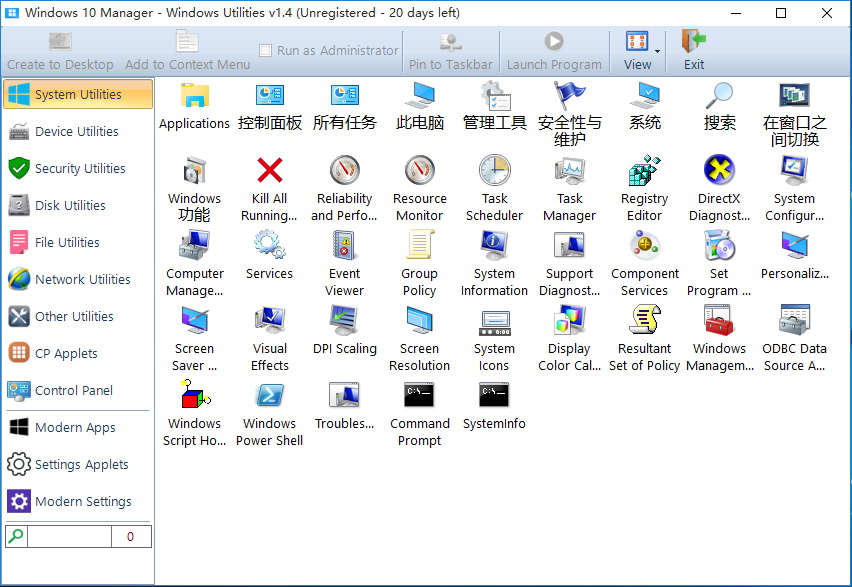Open Visual Effects icon

coord(270,320)
